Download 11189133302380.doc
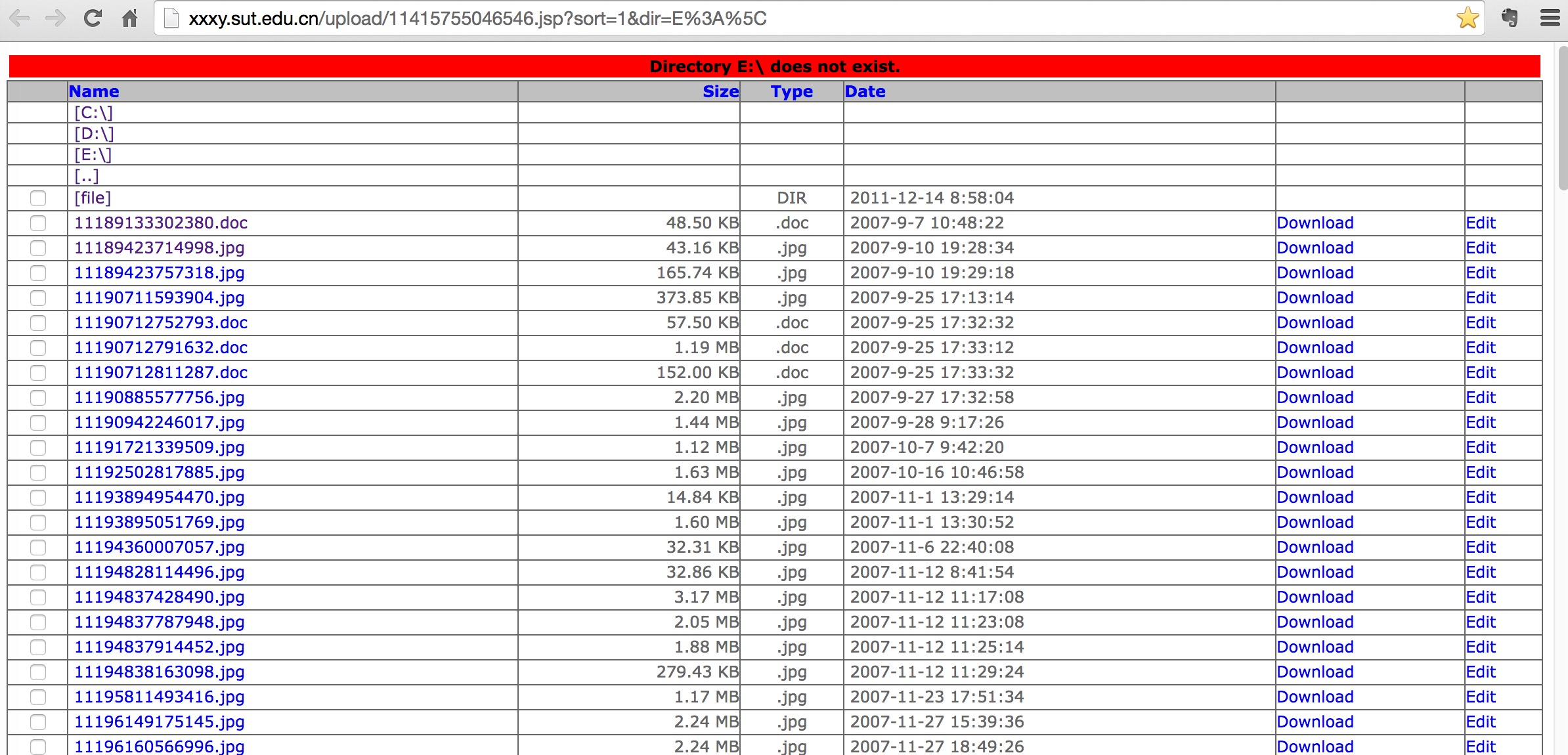The width and height of the screenshot is (1568, 755). click(1315, 223)
